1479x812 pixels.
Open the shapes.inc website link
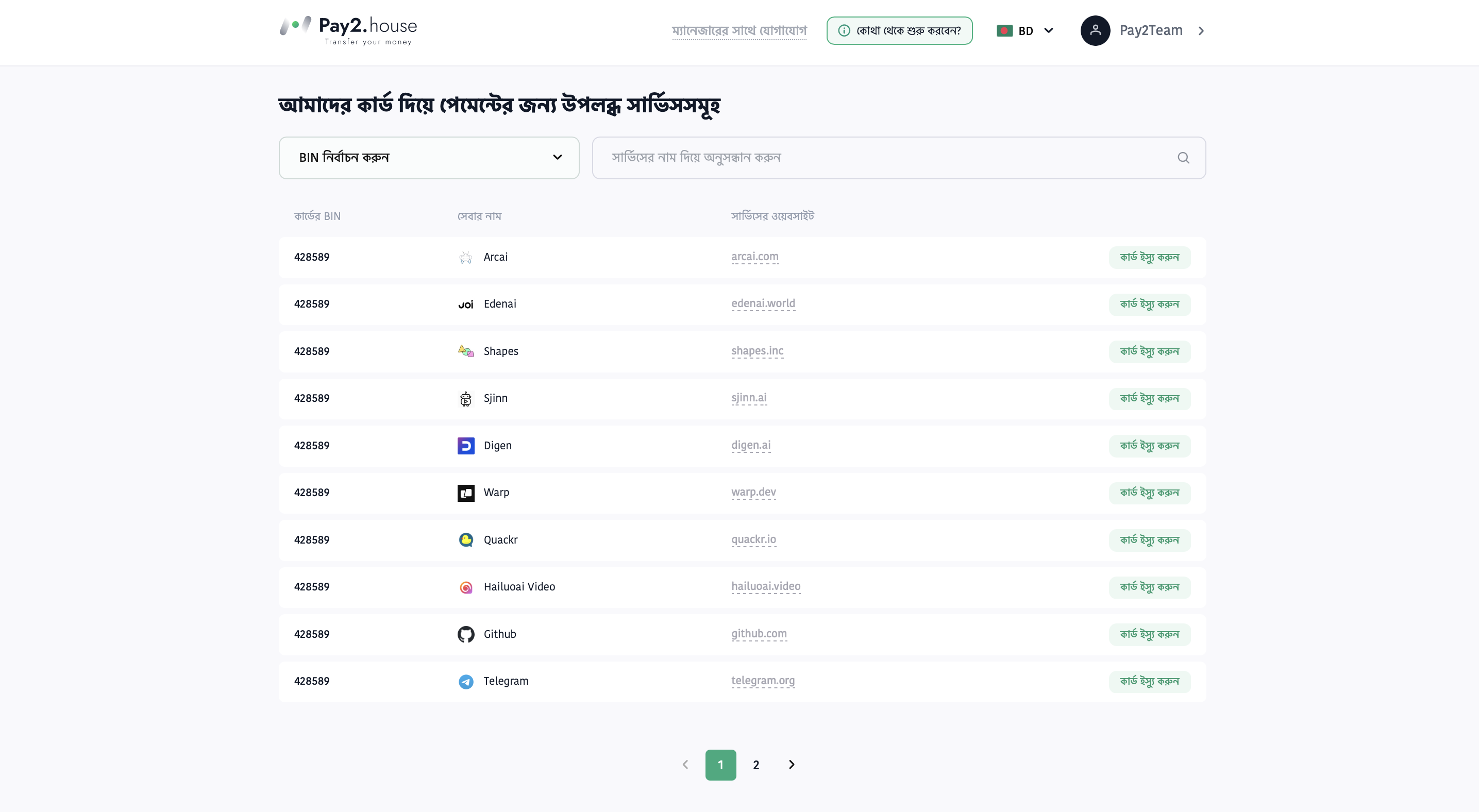758,351
